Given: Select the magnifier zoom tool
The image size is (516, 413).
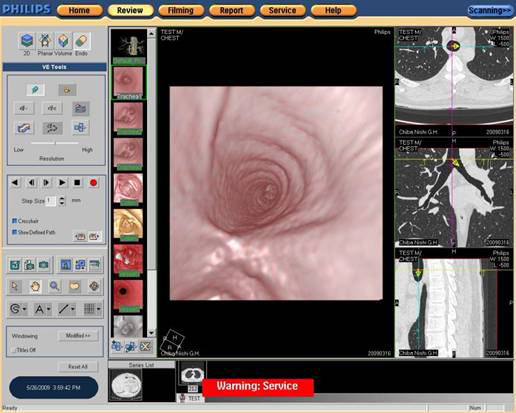Looking at the screenshot, I should tap(55, 286).
